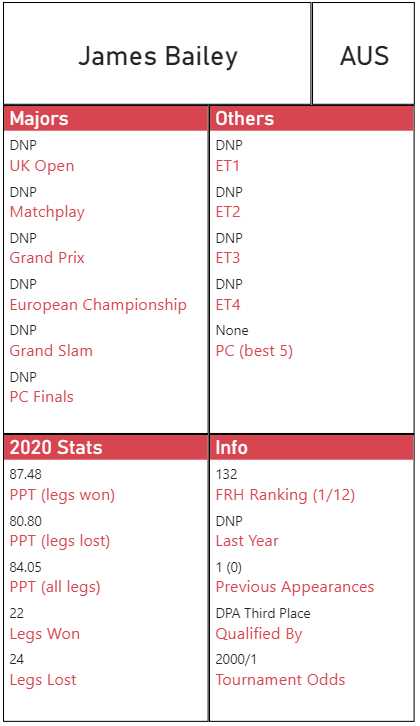
Task: Click the Tournament Odds label
Action: pyautogui.click(x=280, y=680)
